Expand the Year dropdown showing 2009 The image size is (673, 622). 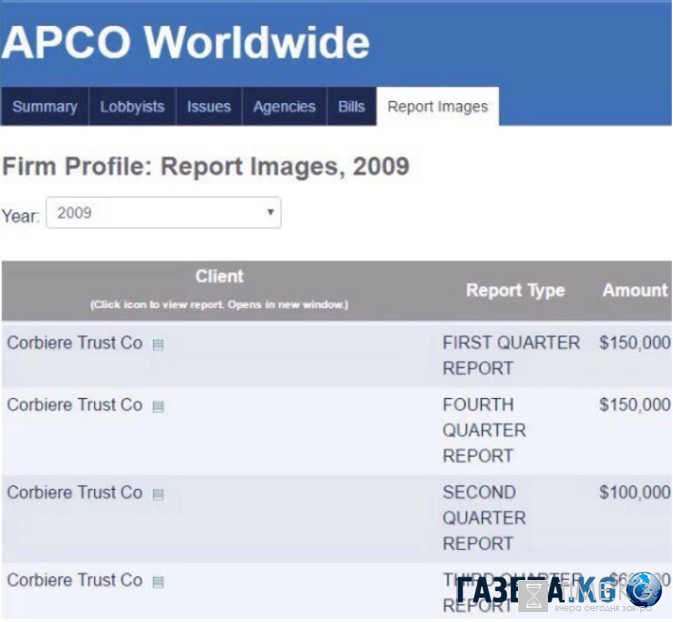coord(164,212)
